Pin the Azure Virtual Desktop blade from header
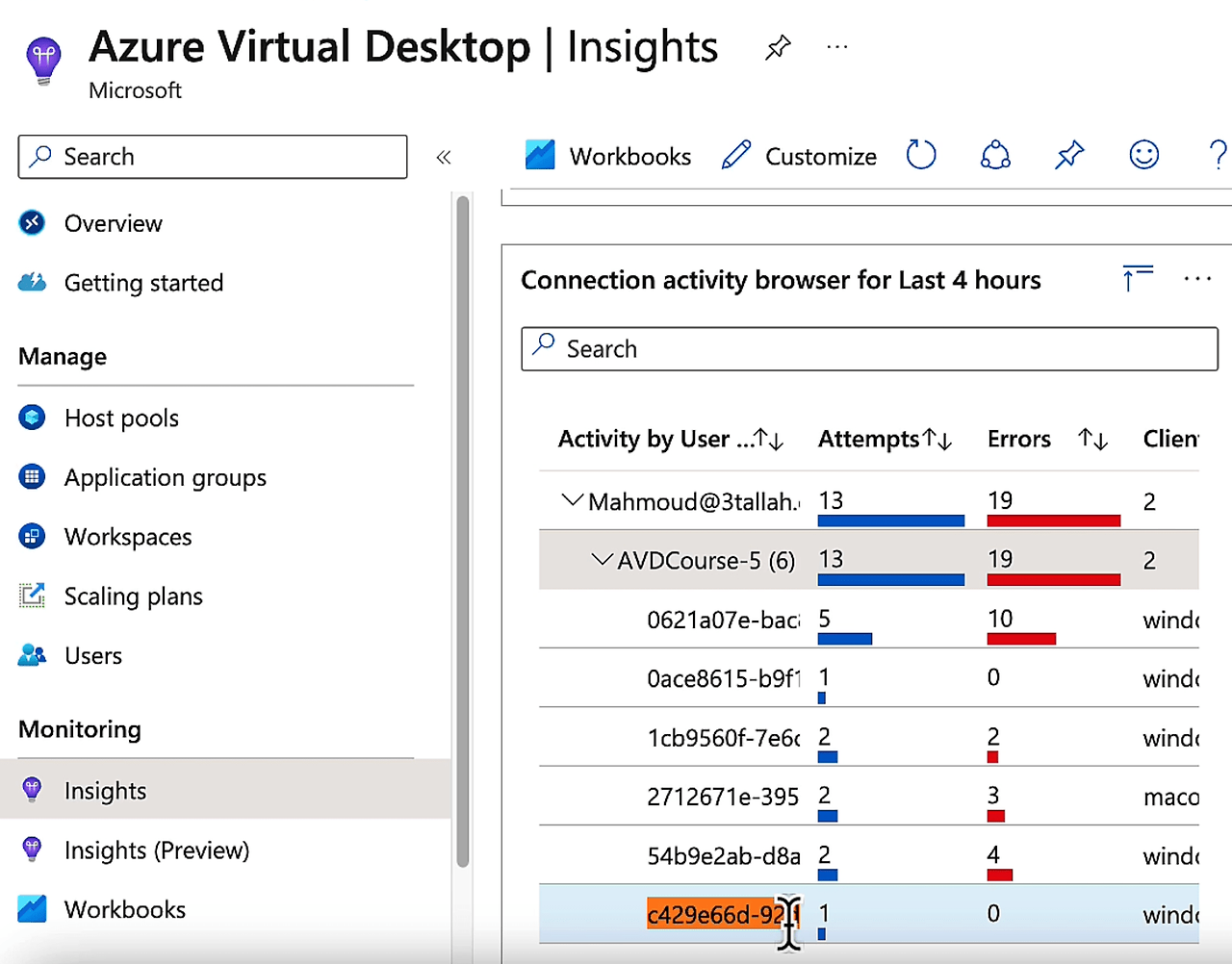1232x964 pixels. (778, 47)
